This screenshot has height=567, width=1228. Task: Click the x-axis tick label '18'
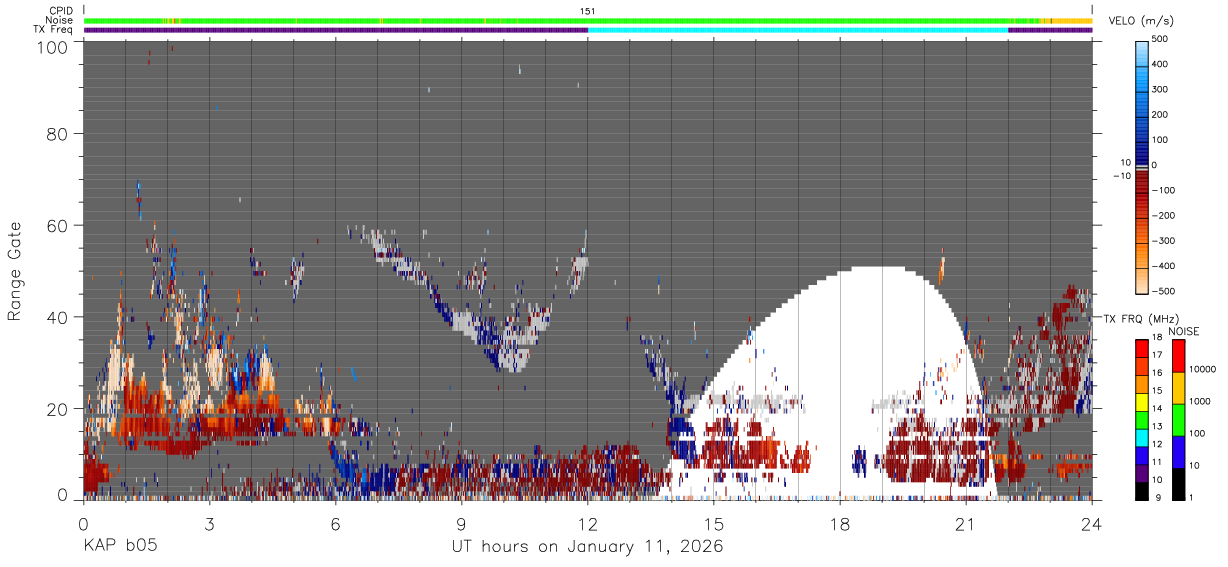click(x=840, y=524)
